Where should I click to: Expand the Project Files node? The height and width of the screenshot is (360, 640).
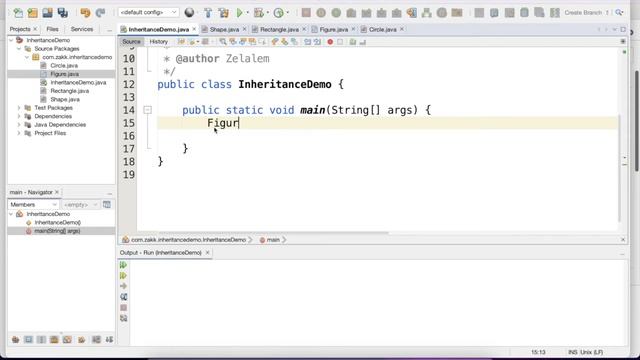[x=19, y=133]
